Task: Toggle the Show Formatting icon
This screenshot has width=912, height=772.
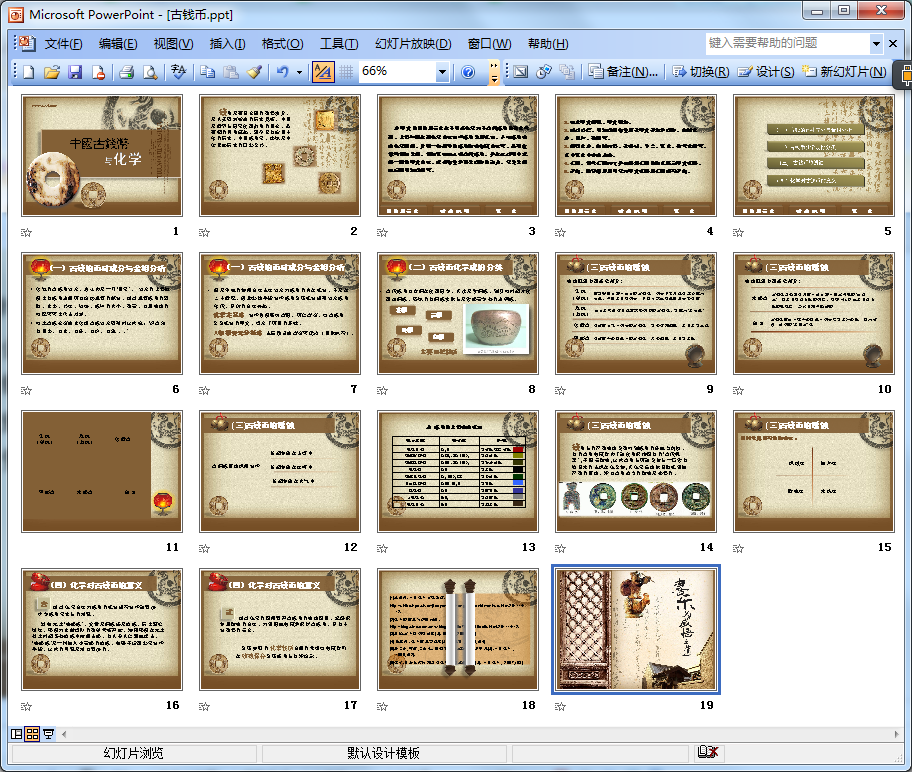Action: coord(323,72)
